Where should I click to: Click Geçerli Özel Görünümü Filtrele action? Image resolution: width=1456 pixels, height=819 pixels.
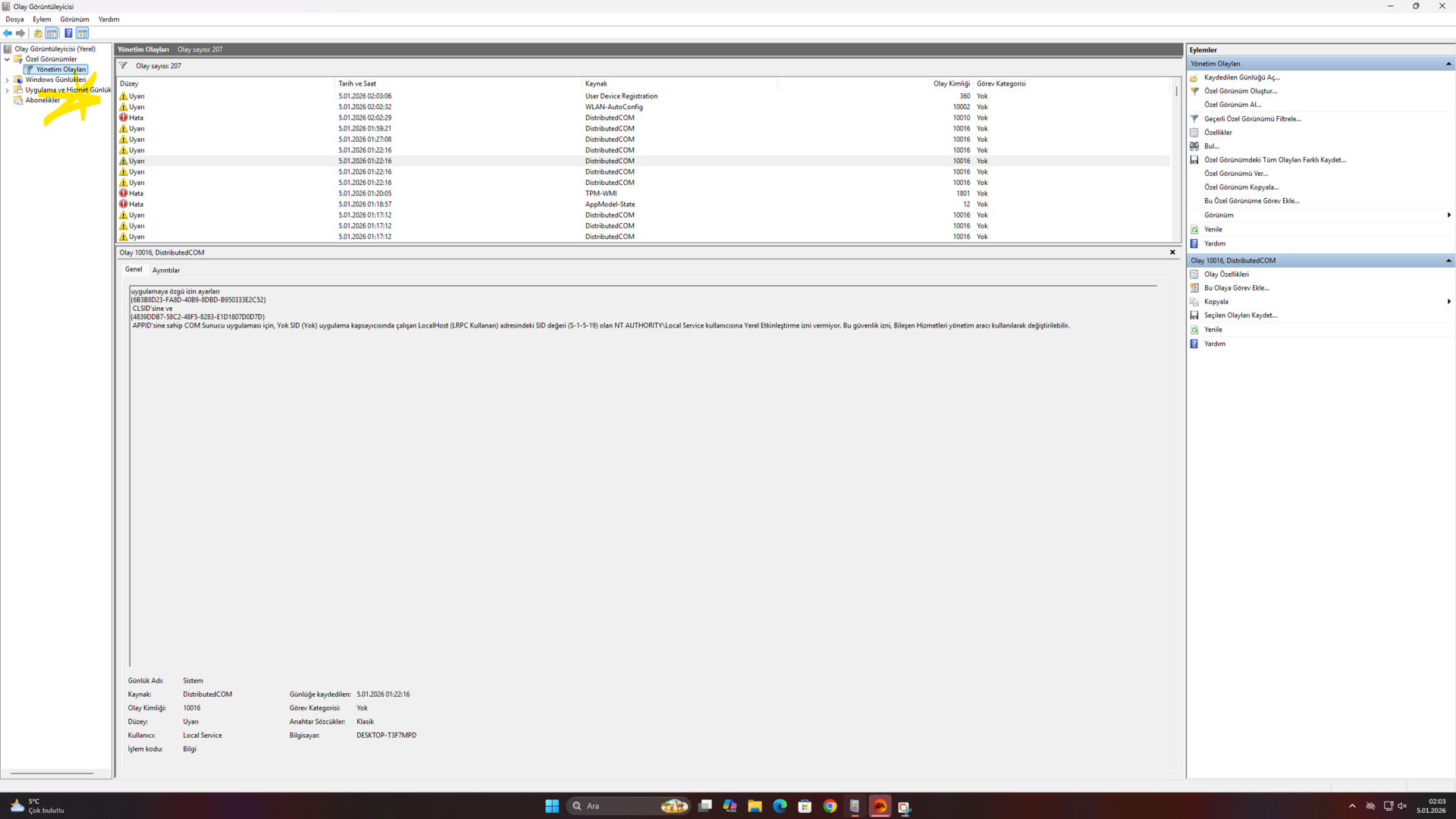pyautogui.click(x=1252, y=119)
